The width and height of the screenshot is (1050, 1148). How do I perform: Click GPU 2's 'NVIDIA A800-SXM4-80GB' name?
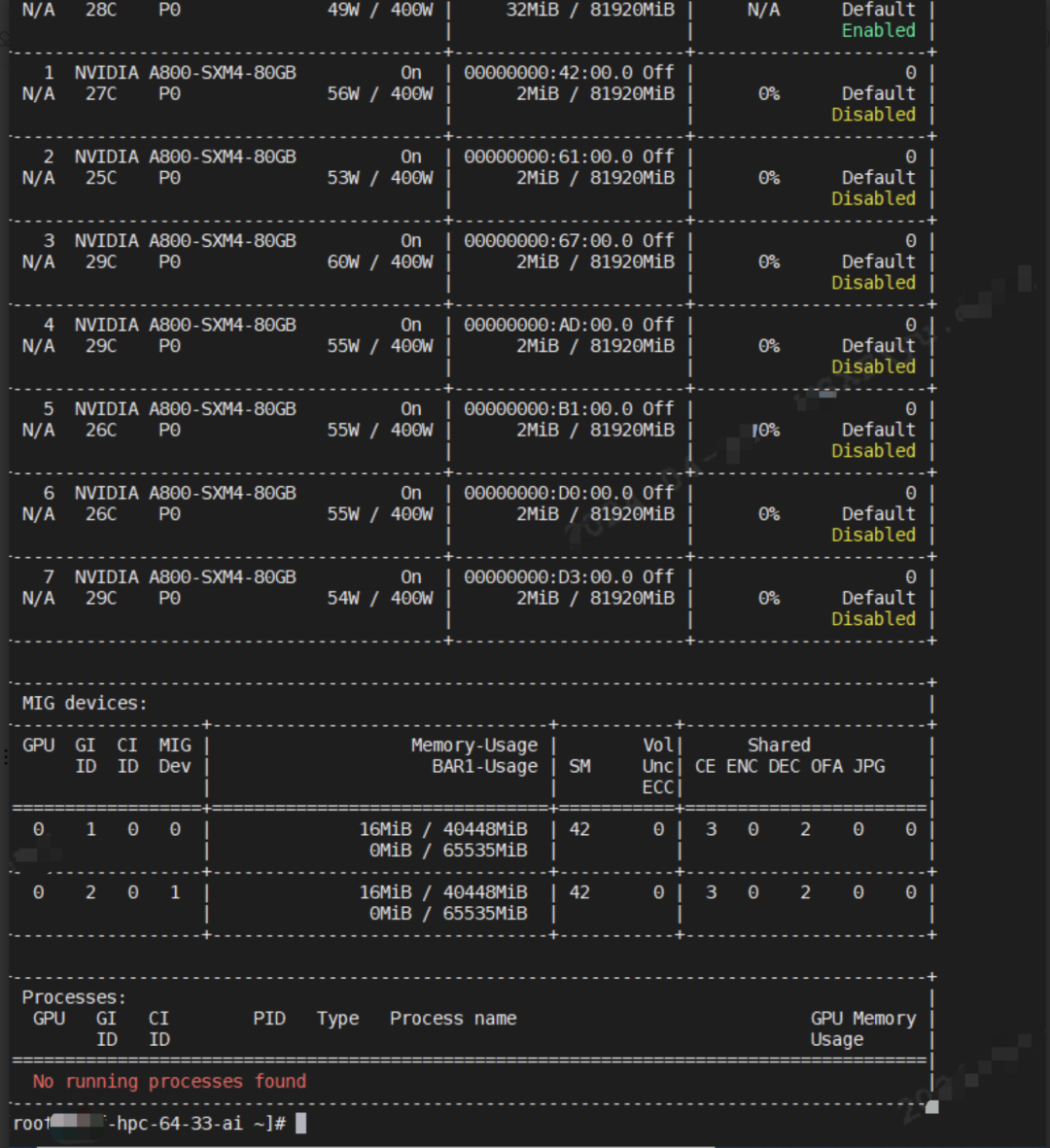click(186, 157)
